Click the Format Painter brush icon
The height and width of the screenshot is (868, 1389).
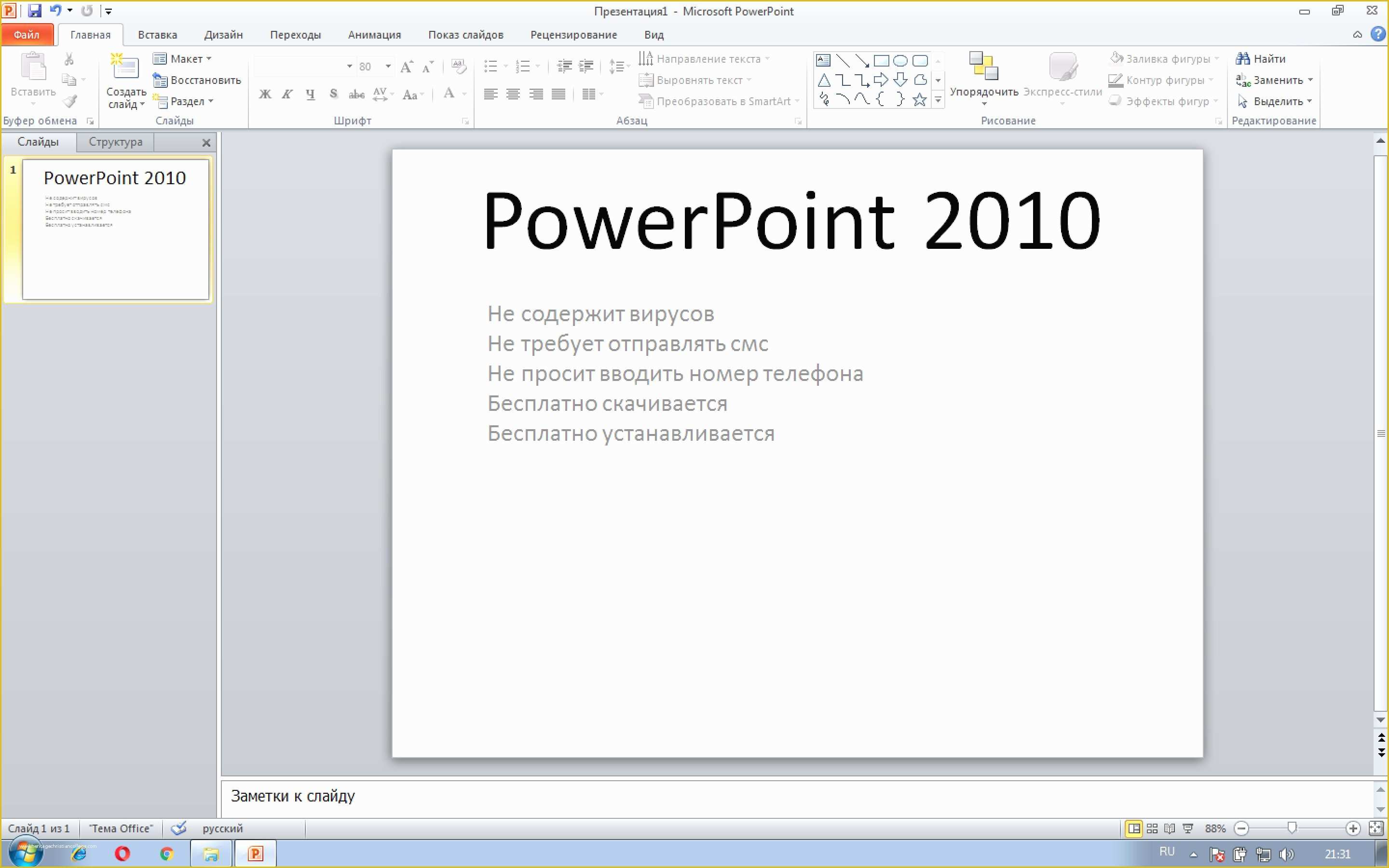coord(70,102)
